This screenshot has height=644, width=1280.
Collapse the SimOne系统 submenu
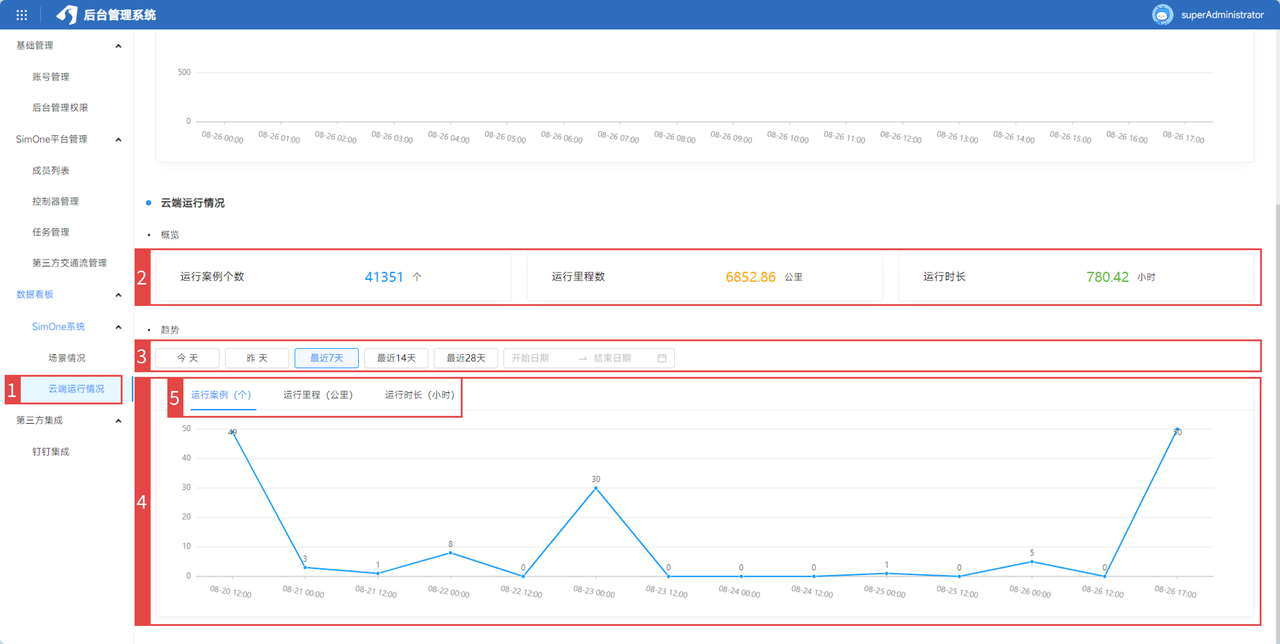pyautogui.click(x=119, y=327)
